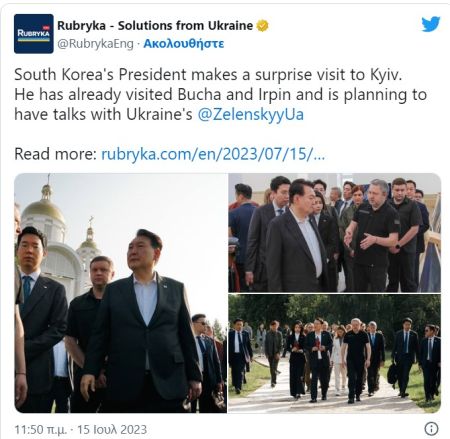Click the golden church dome in photo
Screen dimensions: 450x439
43,207
